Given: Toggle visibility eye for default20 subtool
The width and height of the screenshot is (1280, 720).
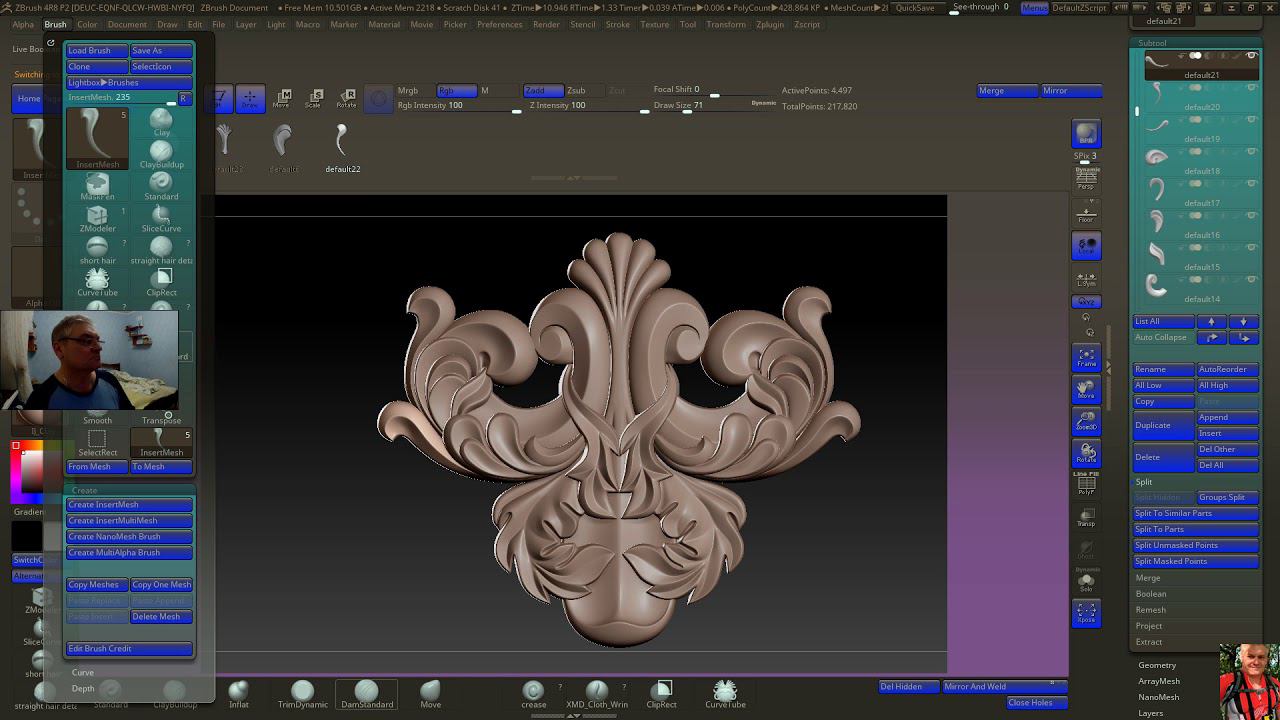Looking at the screenshot, I should (1251, 88).
